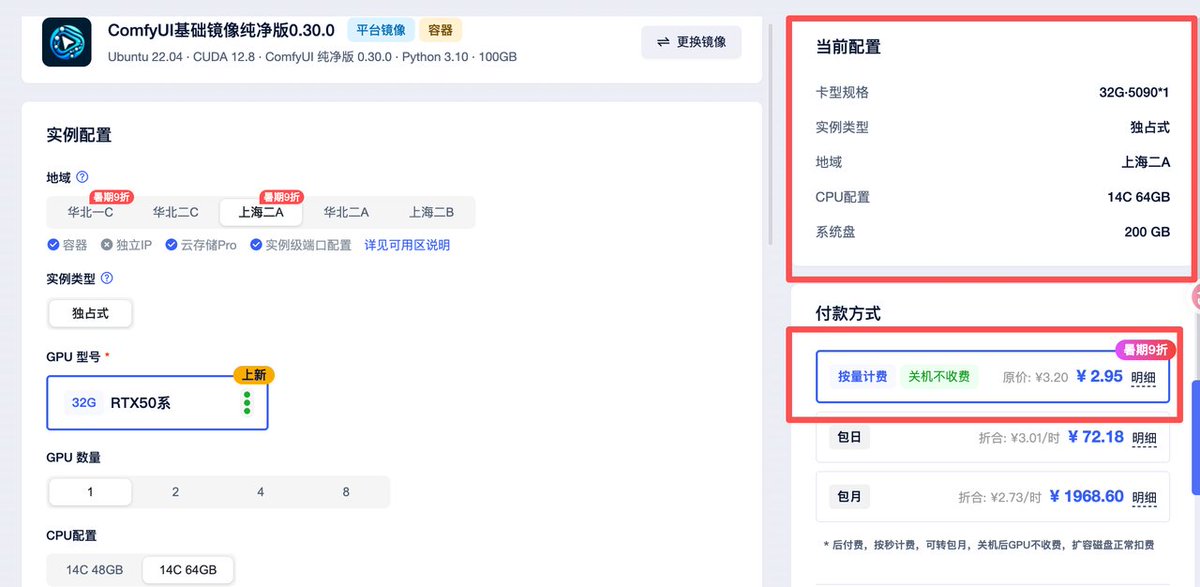Set GPU 数量 to 1
The height and width of the screenshot is (587, 1200).
point(90,492)
